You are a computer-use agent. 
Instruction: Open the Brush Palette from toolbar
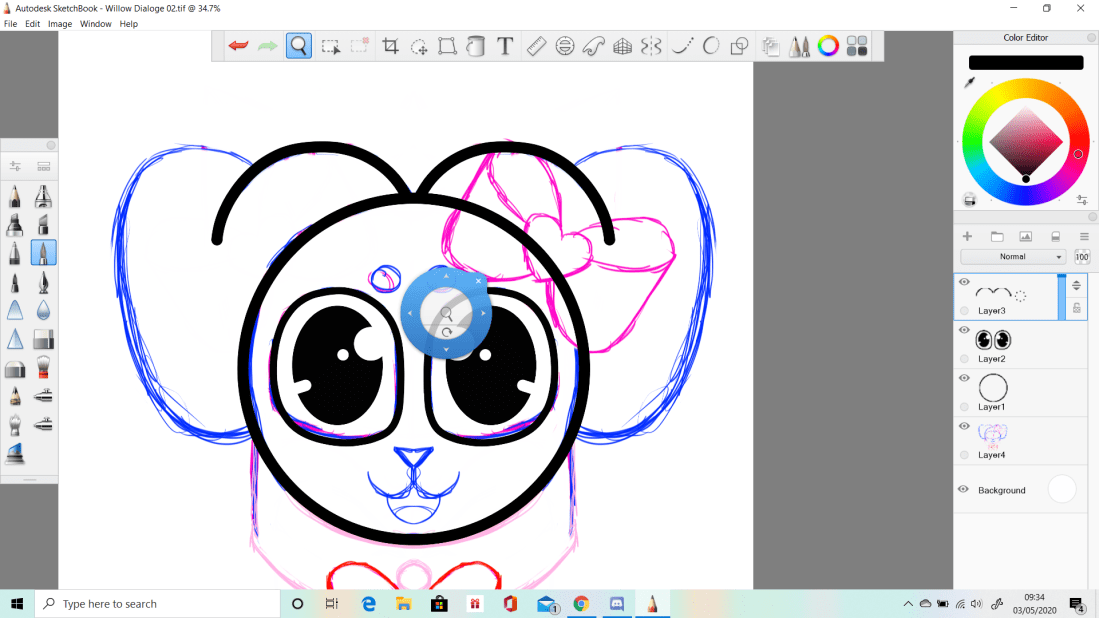coord(799,46)
